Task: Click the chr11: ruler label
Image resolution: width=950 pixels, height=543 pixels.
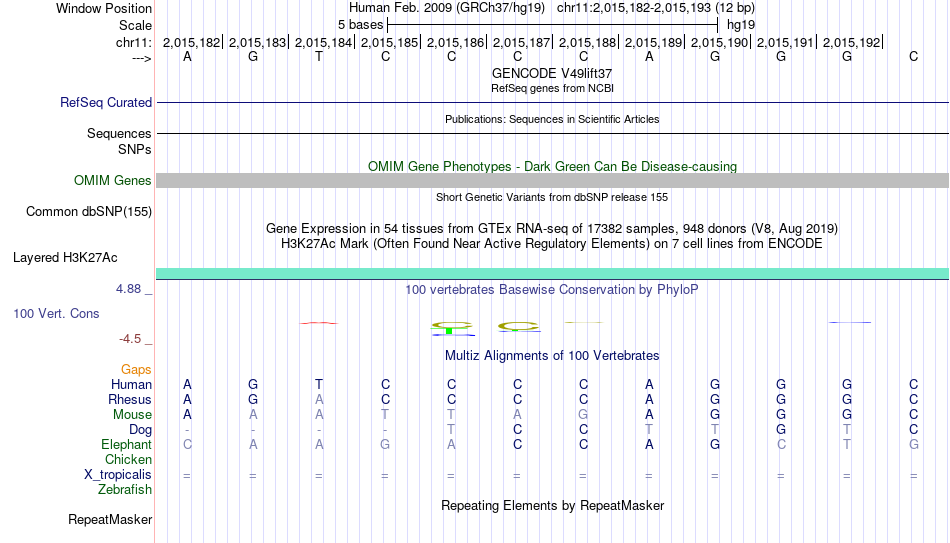Action: [135, 42]
